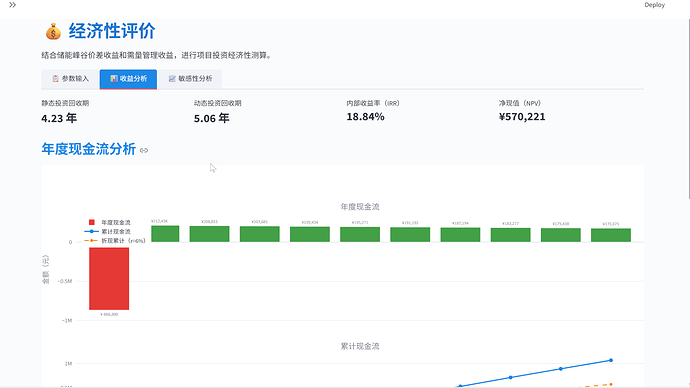This screenshot has height=388, width=690.
Task: Click the last blue cumulative cash flow point
Action: pos(611,360)
